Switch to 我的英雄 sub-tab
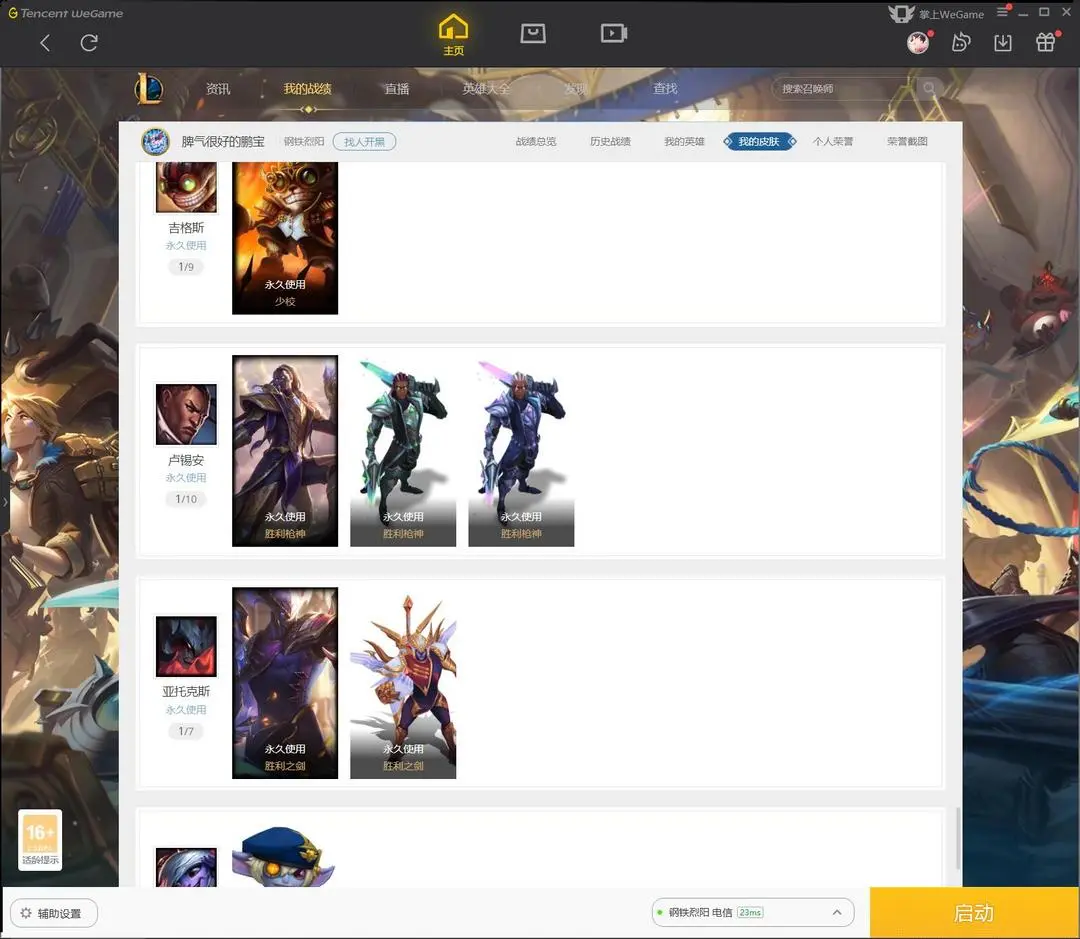This screenshot has height=939, width=1080. [x=685, y=142]
